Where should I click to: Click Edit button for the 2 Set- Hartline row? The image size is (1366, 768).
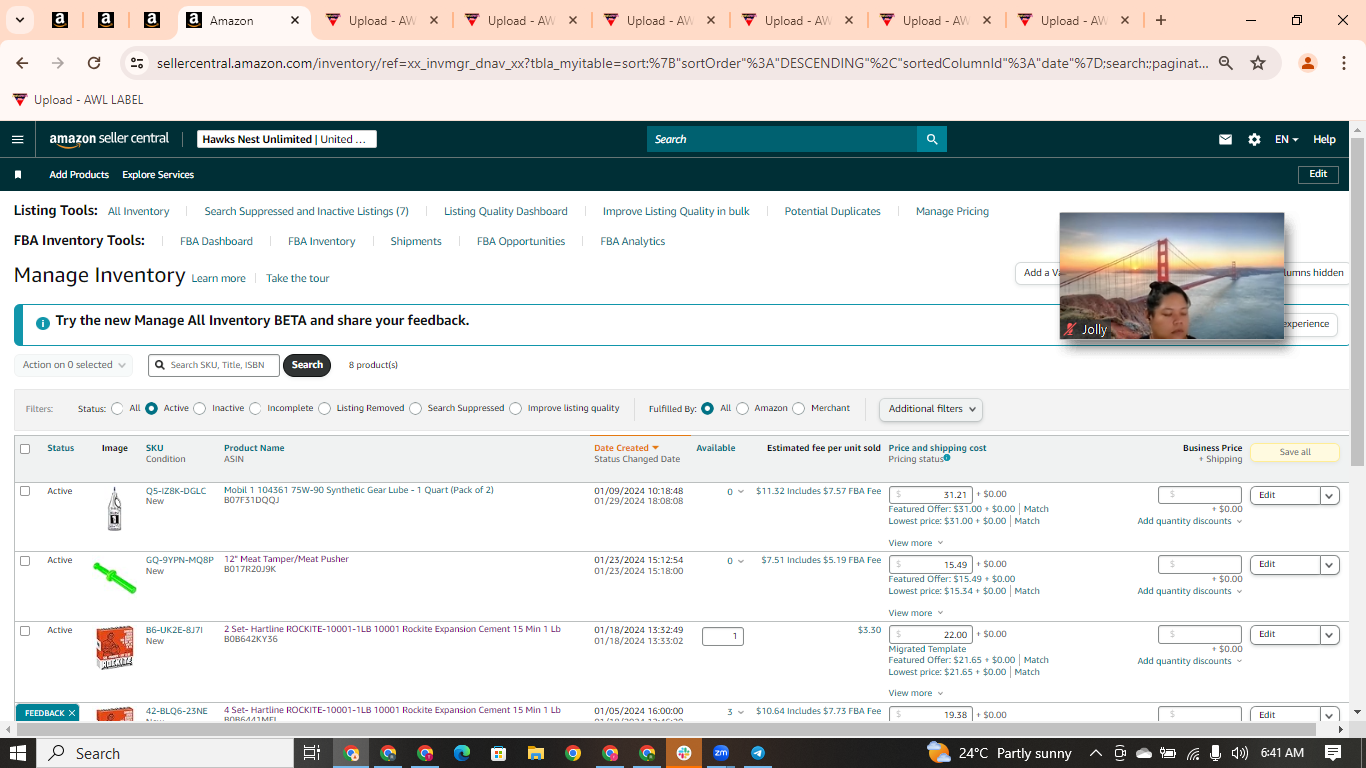(1285, 635)
